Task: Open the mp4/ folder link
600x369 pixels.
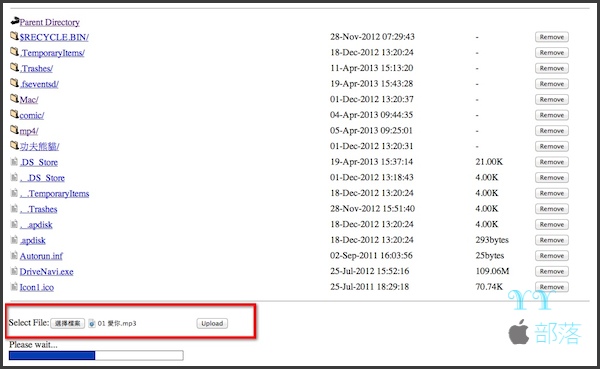Action: point(29,131)
